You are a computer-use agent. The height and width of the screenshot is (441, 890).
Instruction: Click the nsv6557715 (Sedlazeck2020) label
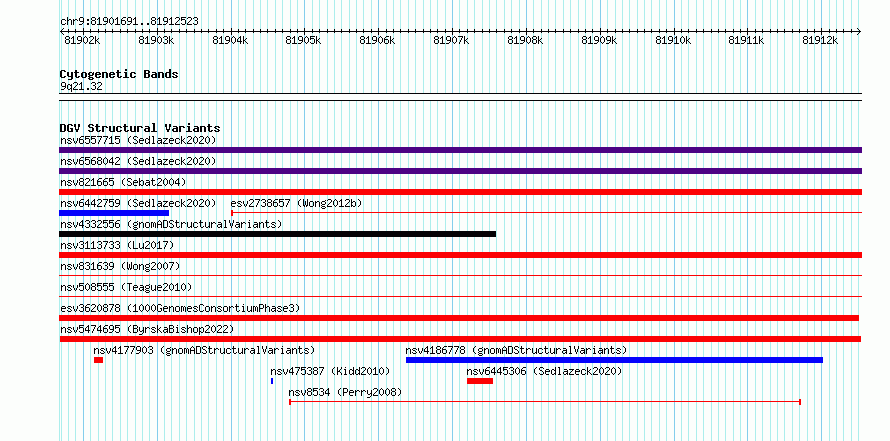pos(138,140)
